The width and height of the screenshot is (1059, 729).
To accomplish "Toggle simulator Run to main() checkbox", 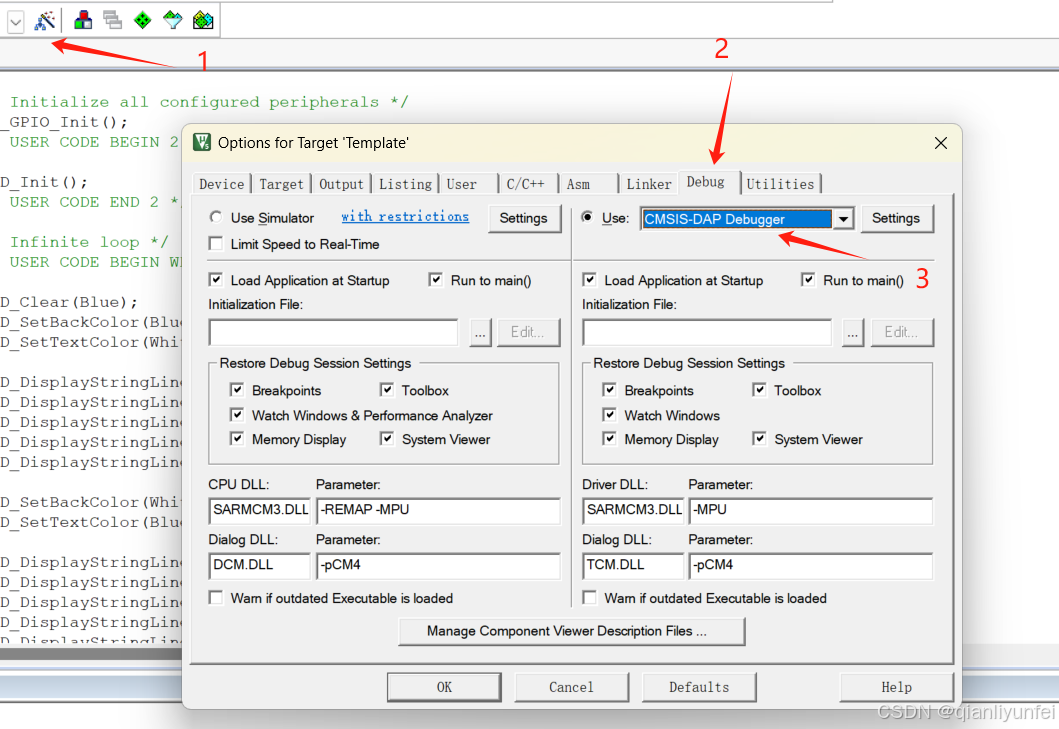I will coord(436,279).
